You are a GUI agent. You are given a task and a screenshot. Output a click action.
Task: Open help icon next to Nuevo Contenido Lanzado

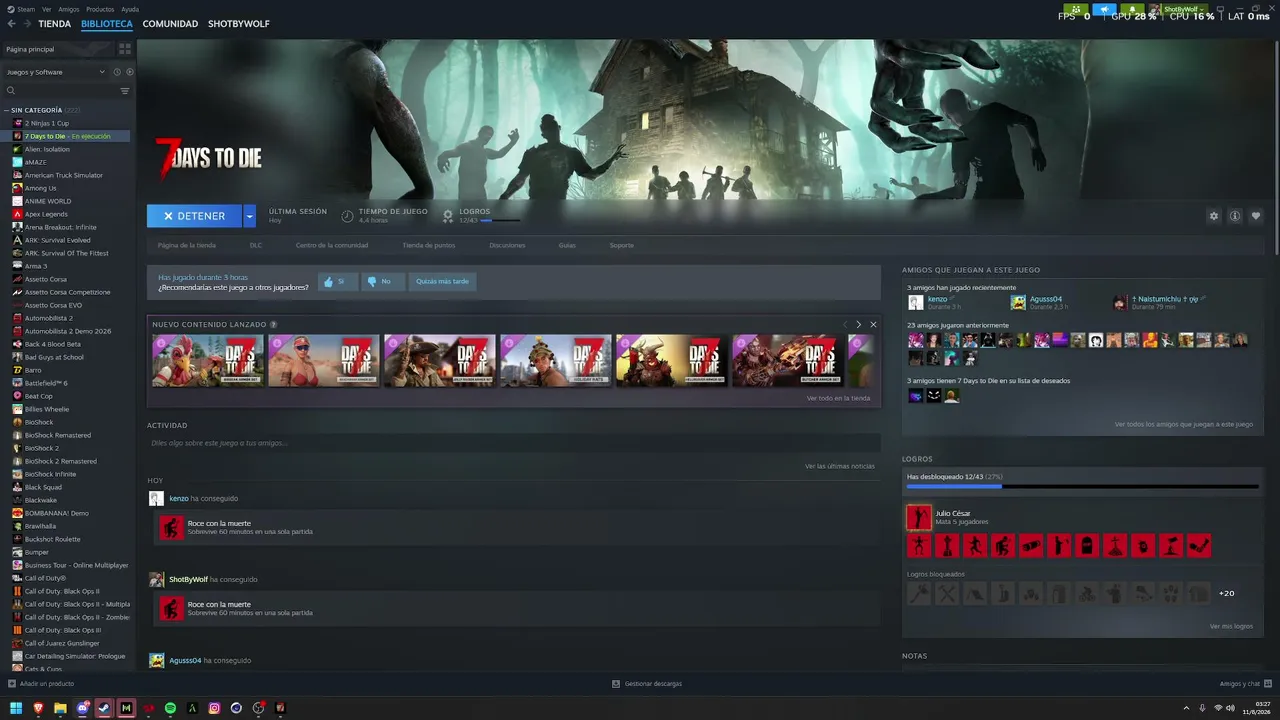pos(273,325)
